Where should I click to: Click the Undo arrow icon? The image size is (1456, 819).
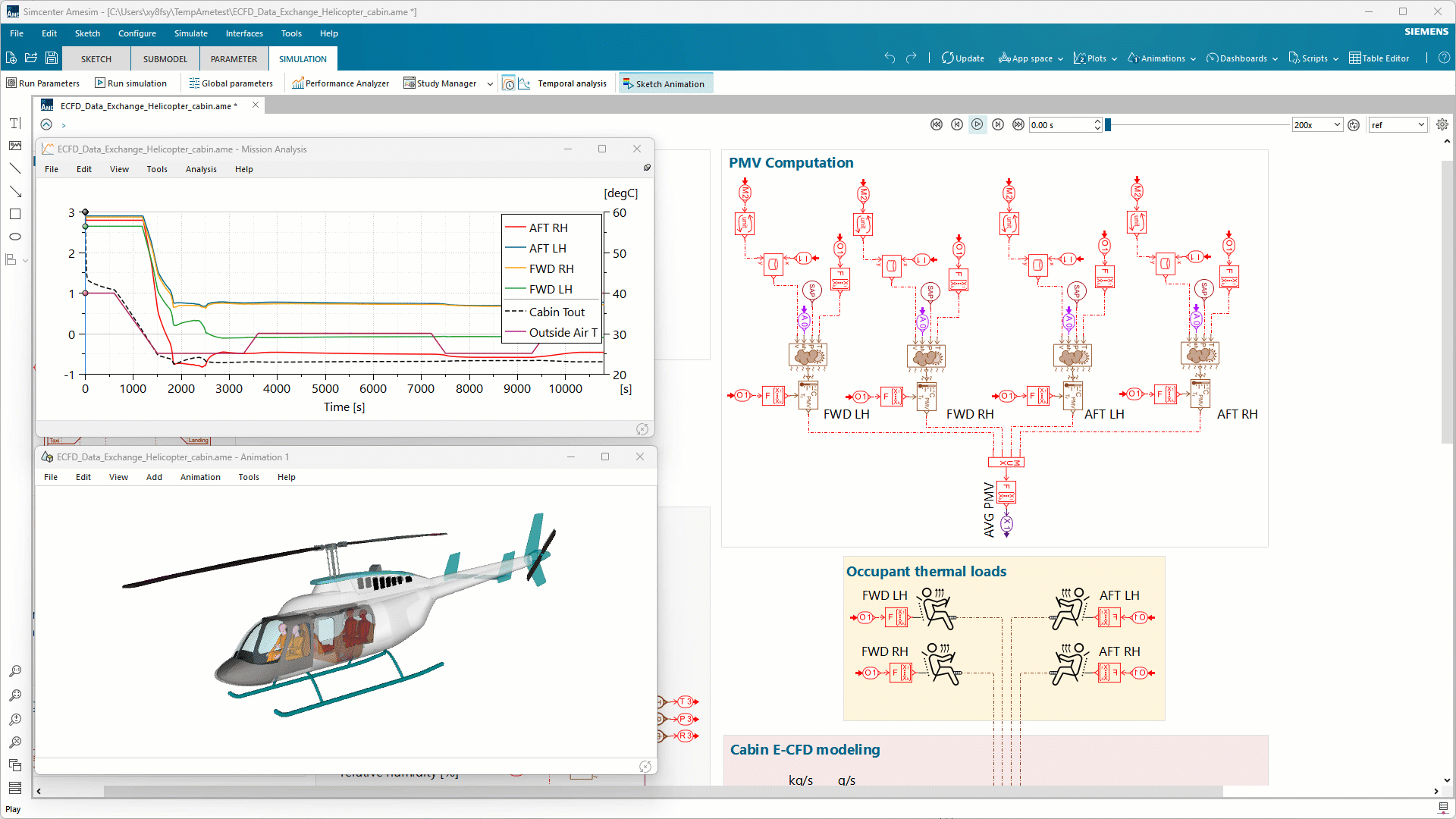[890, 58]
